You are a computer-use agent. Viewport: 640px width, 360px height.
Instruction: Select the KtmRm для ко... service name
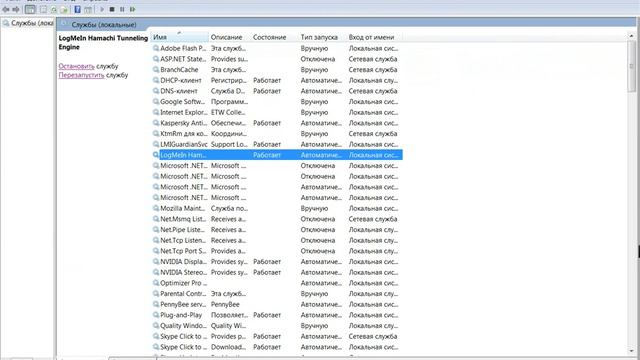[x=183, y=133]
